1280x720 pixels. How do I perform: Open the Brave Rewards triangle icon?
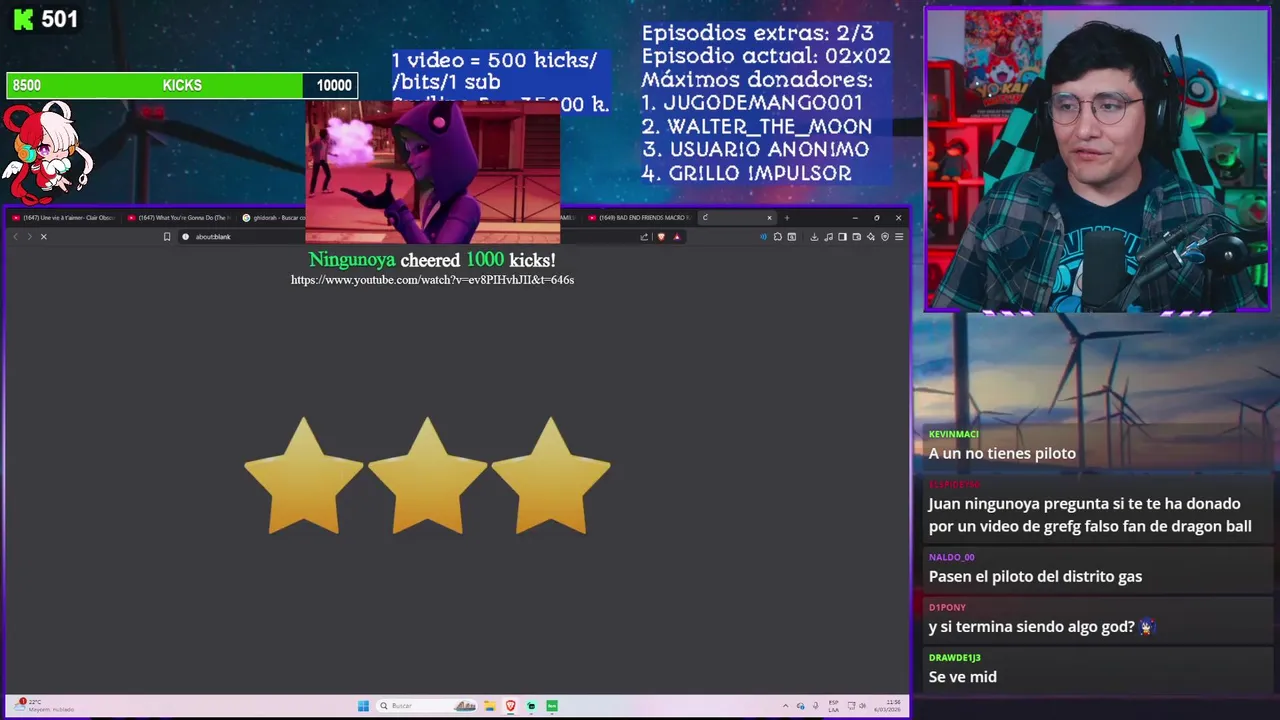(677, 237)
